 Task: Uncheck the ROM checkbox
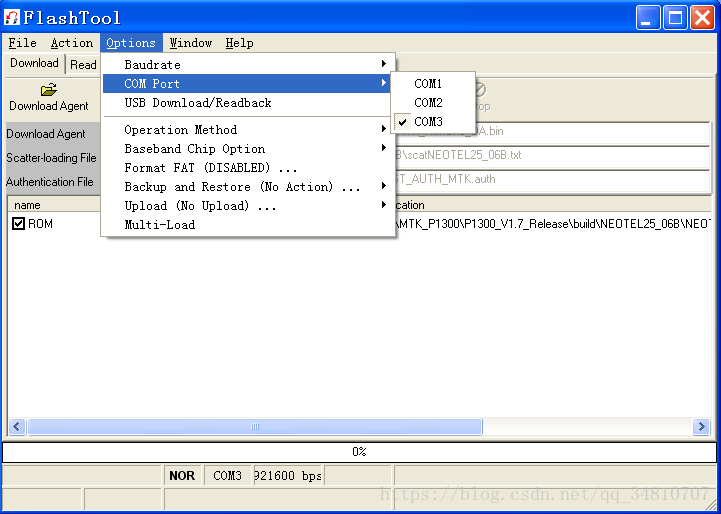pos(18,224)
